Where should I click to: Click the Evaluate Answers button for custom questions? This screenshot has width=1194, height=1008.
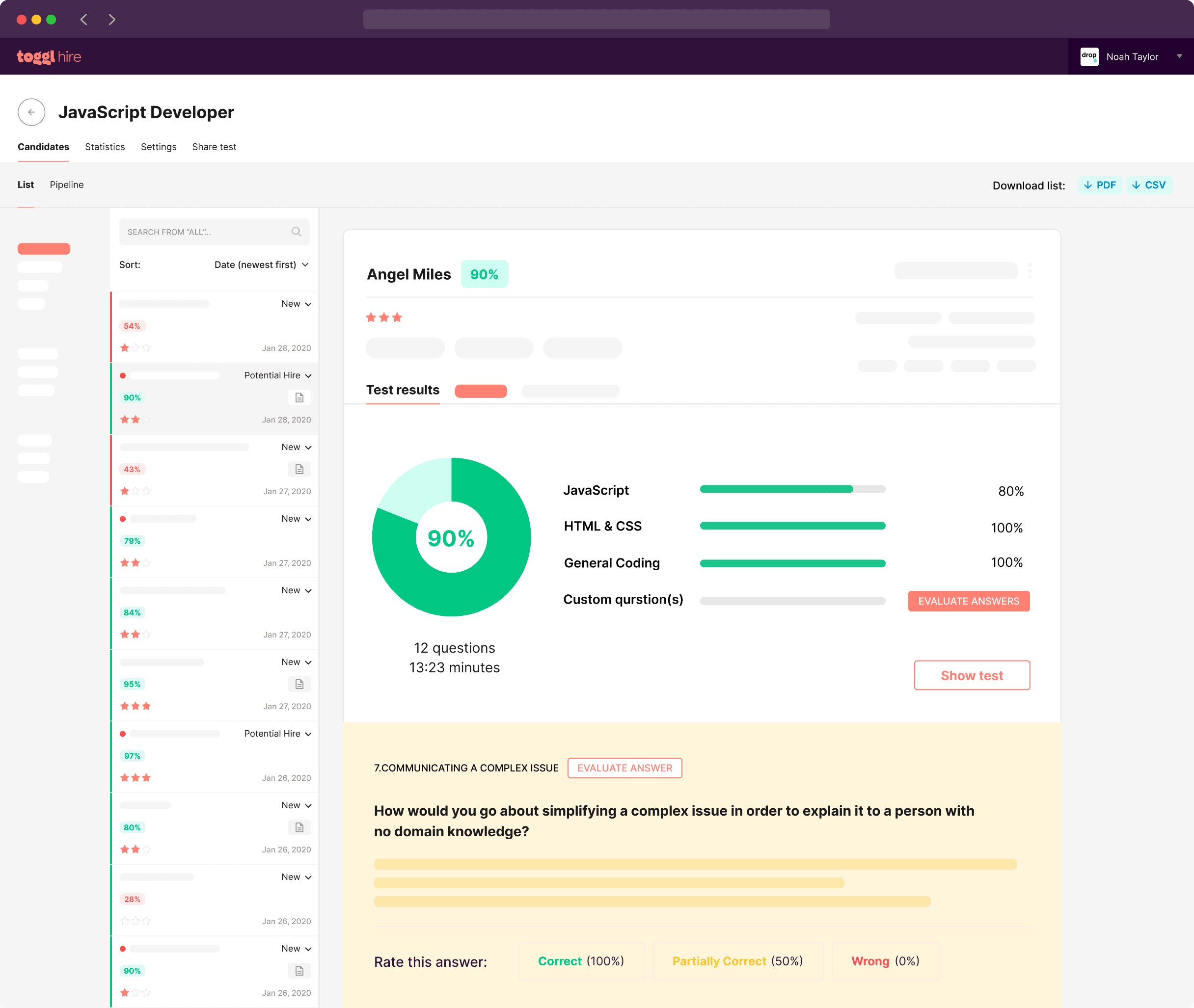coord(968,601)
